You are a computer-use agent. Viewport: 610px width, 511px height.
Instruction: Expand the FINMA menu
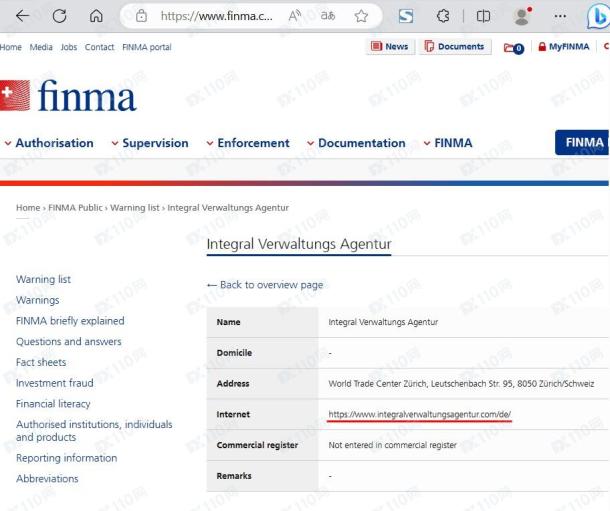point(448,143)
